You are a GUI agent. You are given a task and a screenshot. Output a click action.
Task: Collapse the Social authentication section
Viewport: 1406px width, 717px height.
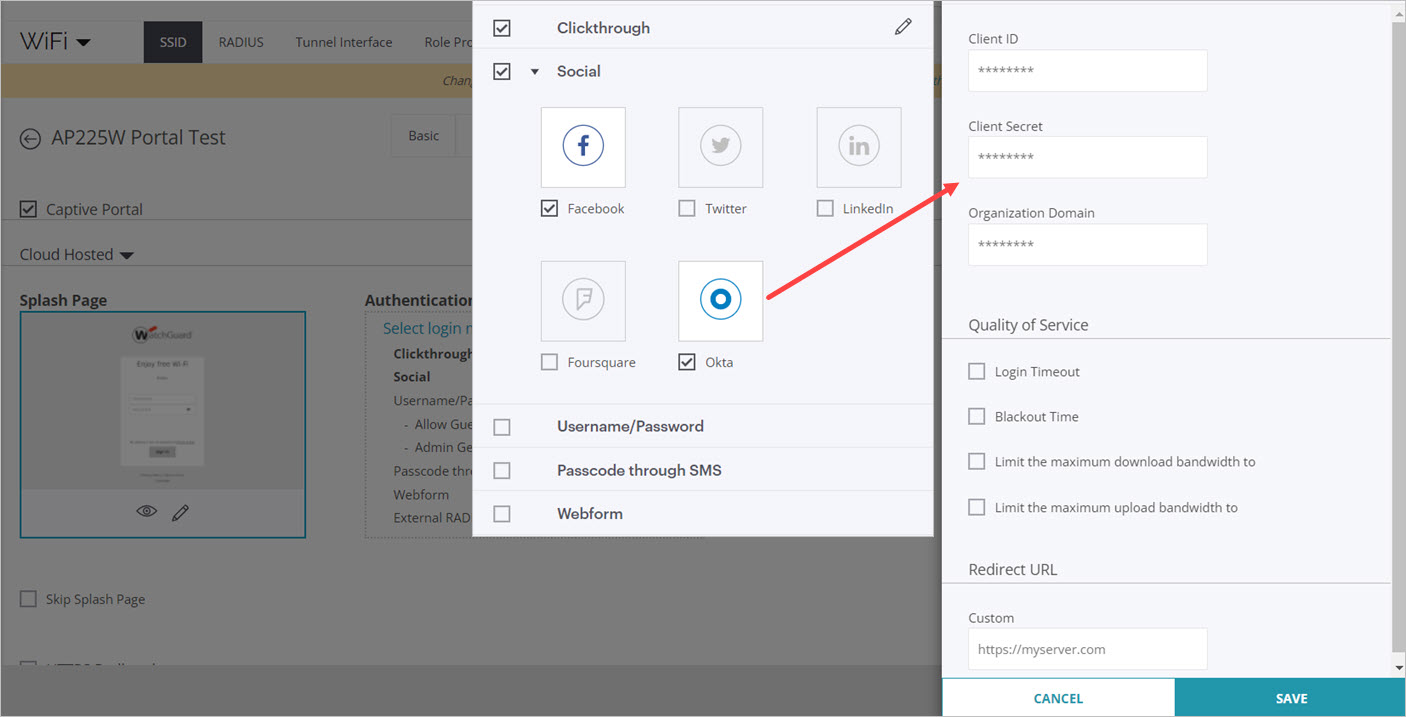tap(533, 71)
